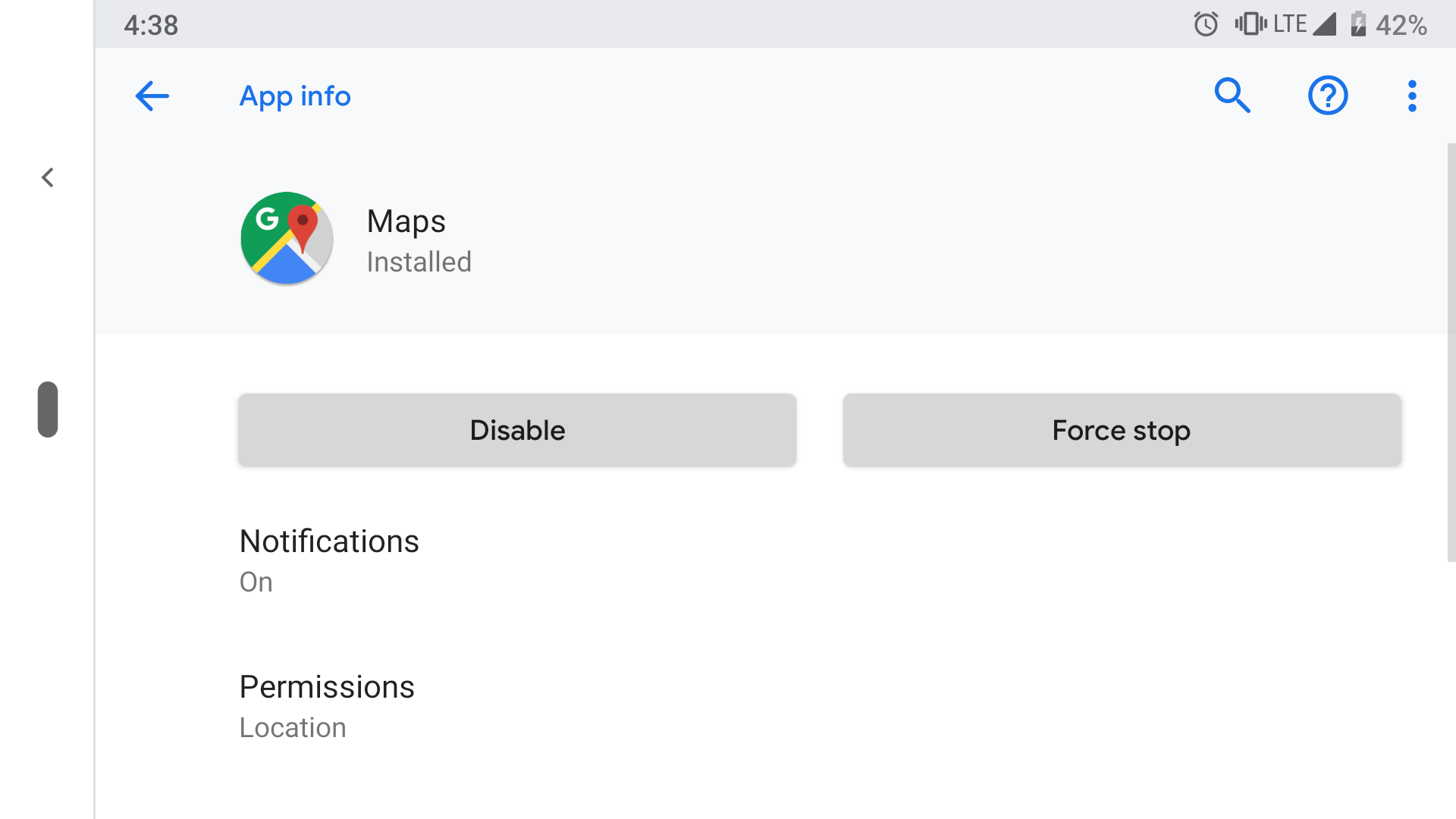Tap the alarm clock status icon
The height and width of the screenshot is (819, 1456).
[x=1206, y=24]
